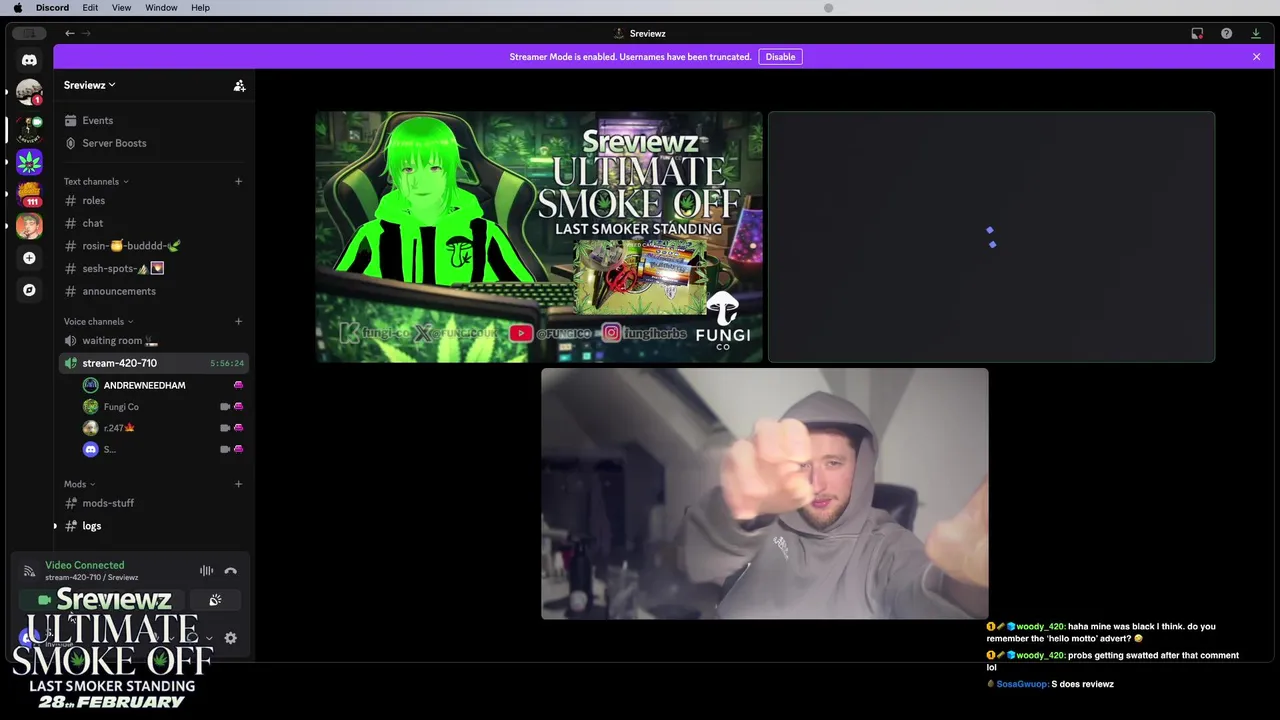Open the announcements channel
This screenshot has height=720, width=1280.
click(119, 291)
